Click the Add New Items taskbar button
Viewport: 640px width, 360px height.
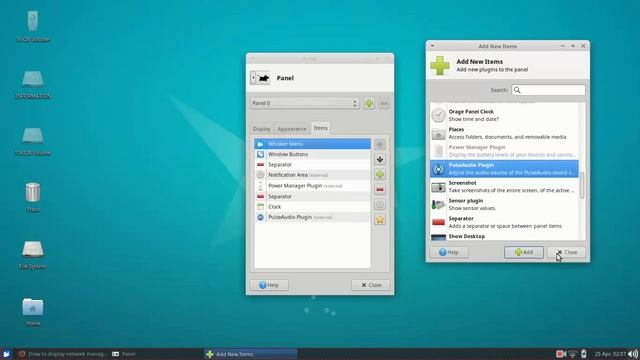point(251,354)
